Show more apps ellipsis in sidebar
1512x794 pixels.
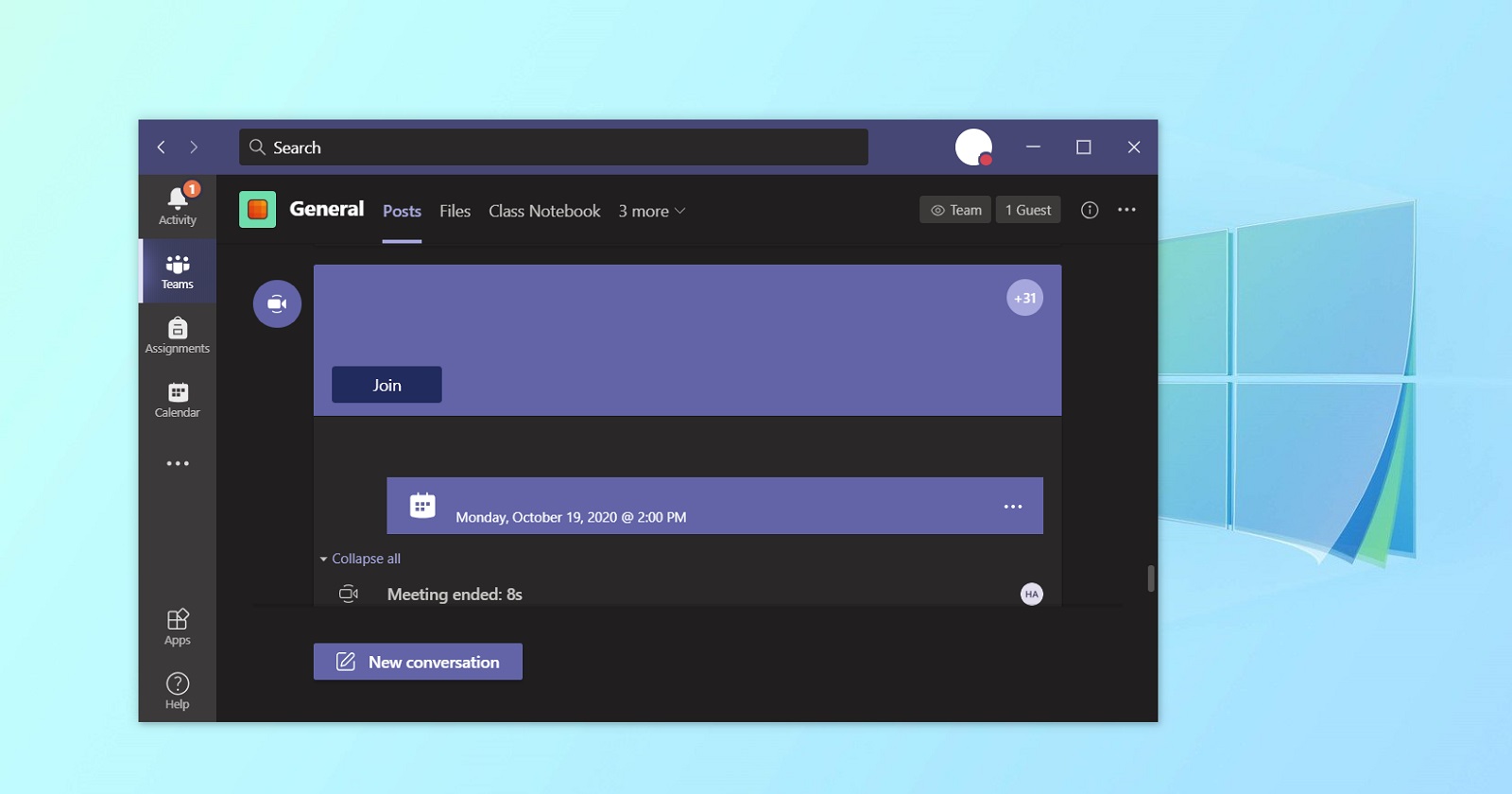pos(178,464)
